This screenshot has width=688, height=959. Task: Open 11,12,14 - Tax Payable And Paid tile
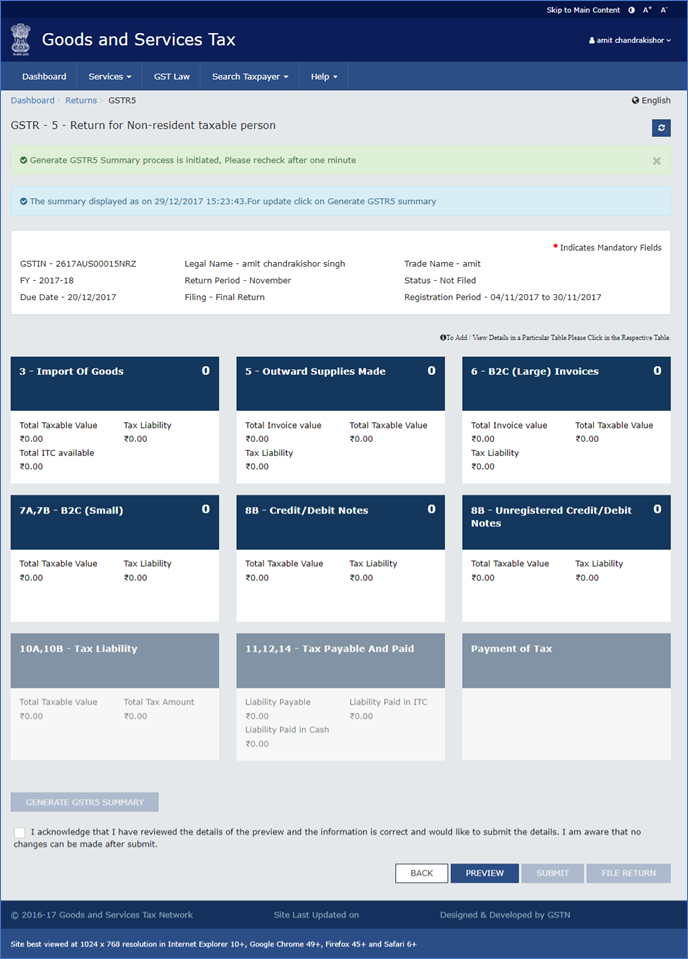[340, 697]
